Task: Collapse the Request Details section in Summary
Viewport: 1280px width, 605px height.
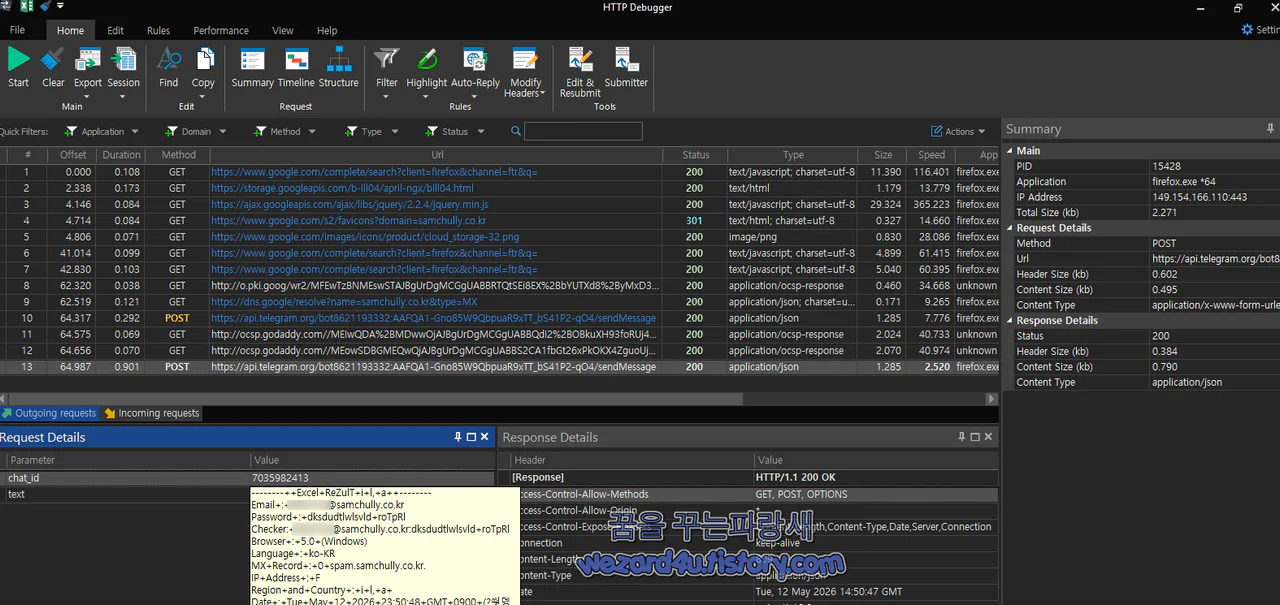Action: [1010, 228]
